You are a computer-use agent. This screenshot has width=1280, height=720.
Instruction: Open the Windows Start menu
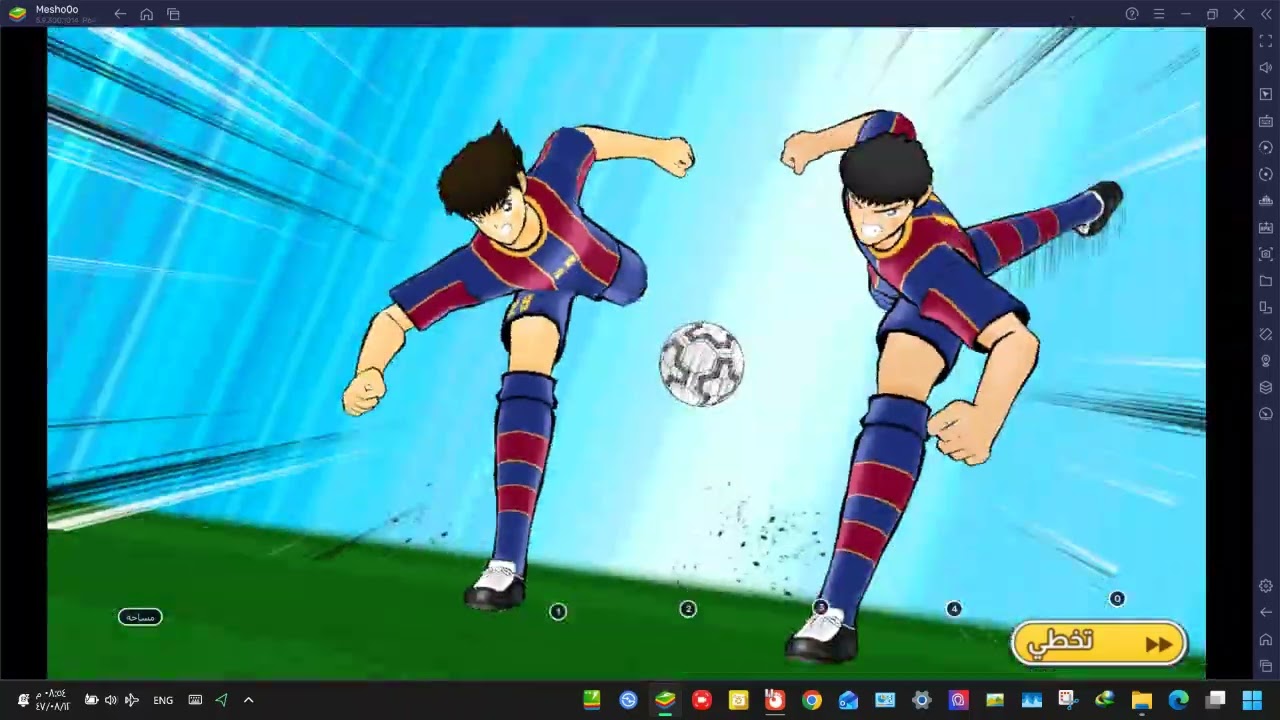click(1252, 700)
